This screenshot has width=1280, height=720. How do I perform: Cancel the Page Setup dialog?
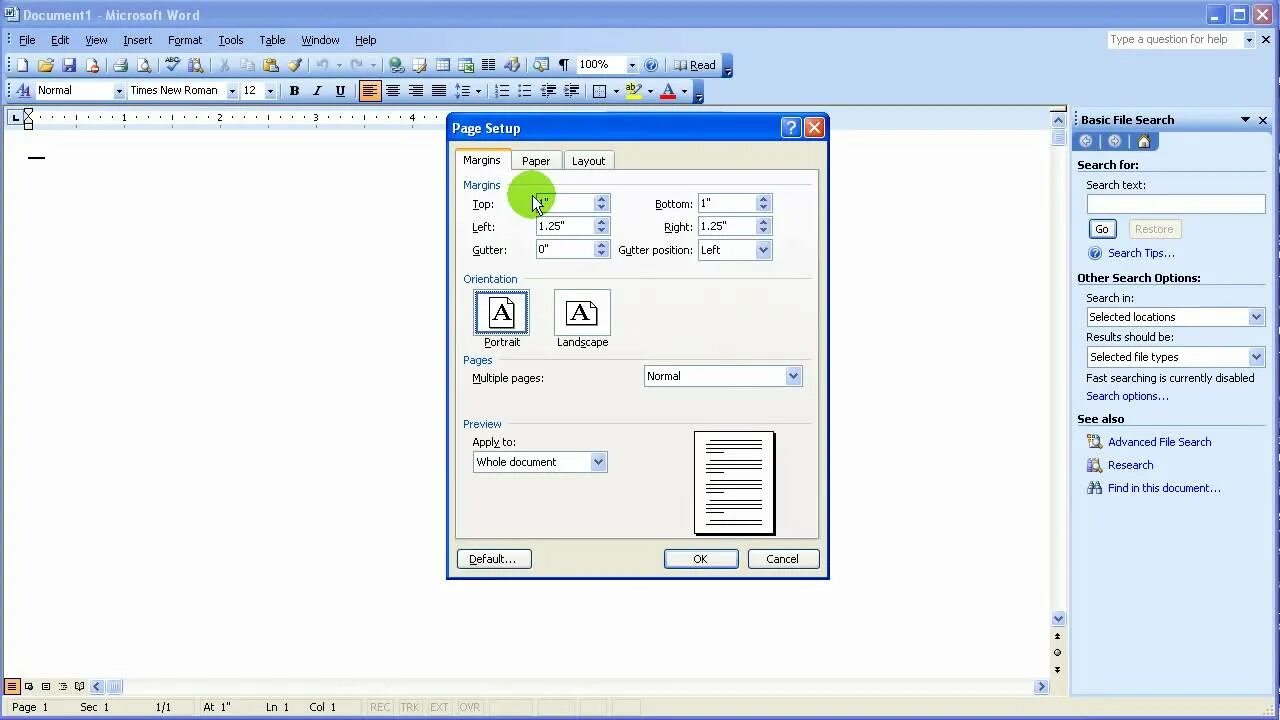782,559
